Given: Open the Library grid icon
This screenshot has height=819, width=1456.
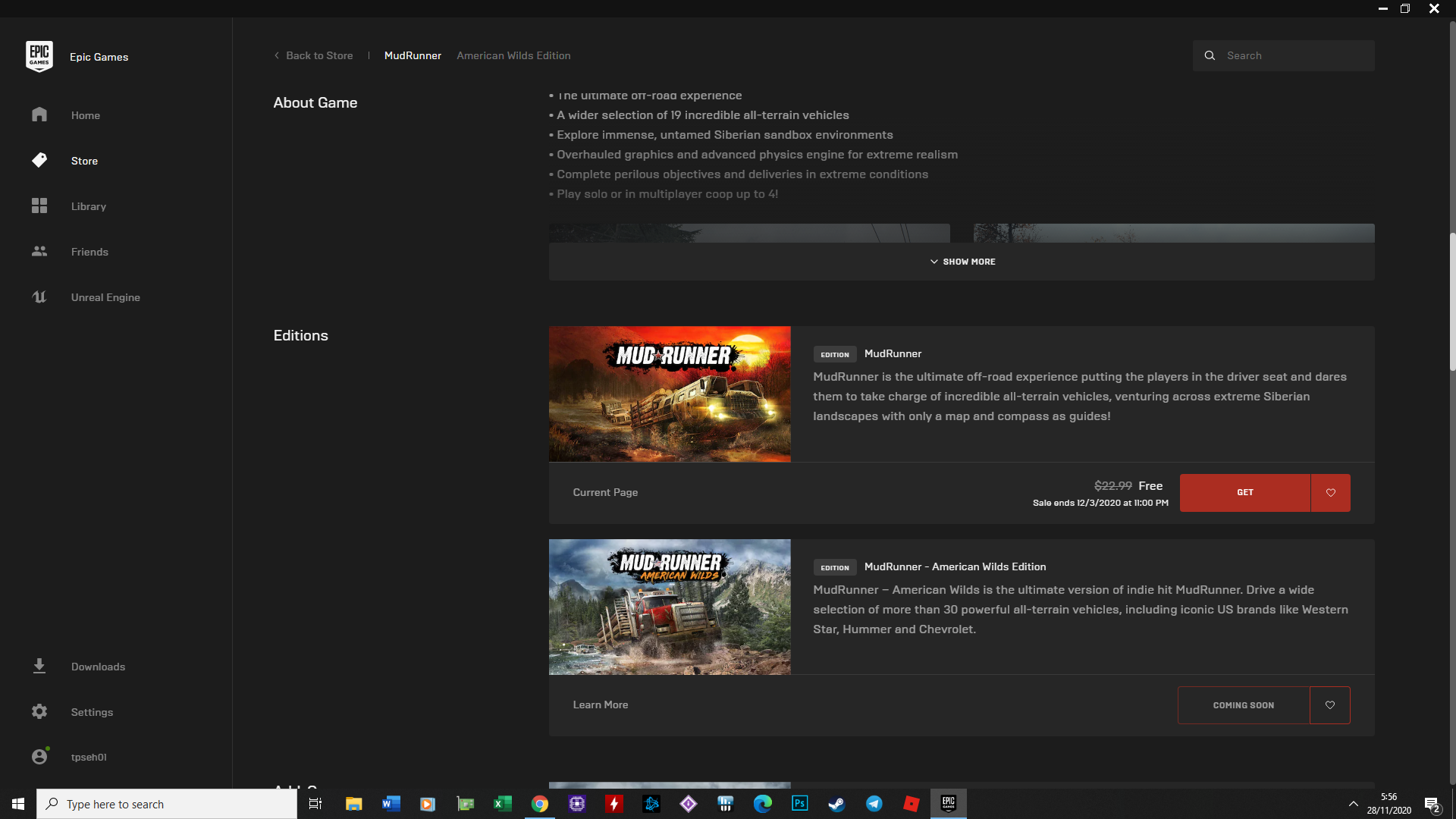Looking at the screenshot, I should (x=39, y=206).
